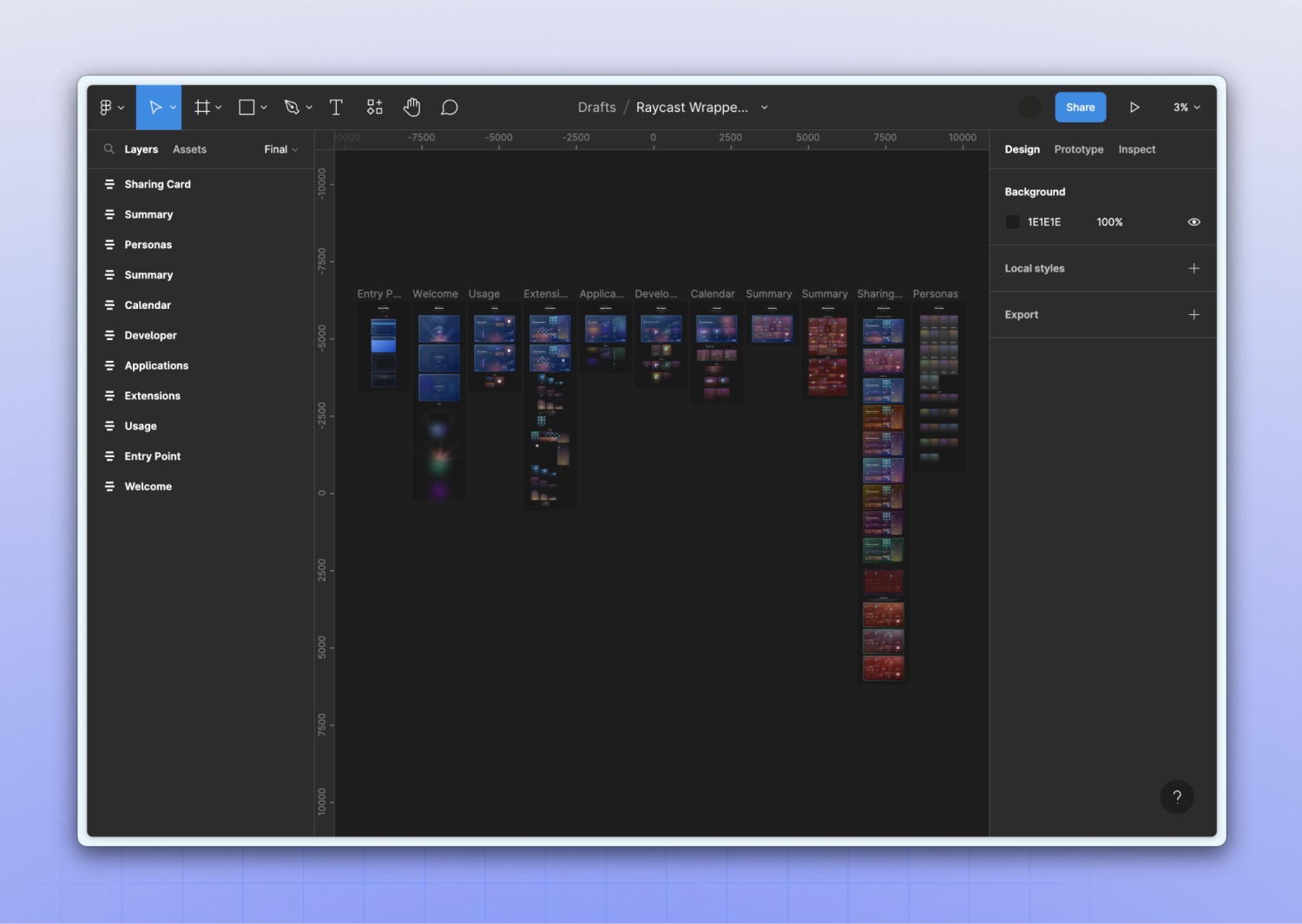Select the Text tool
1302x924 pixels.
(x=336, y=108)
